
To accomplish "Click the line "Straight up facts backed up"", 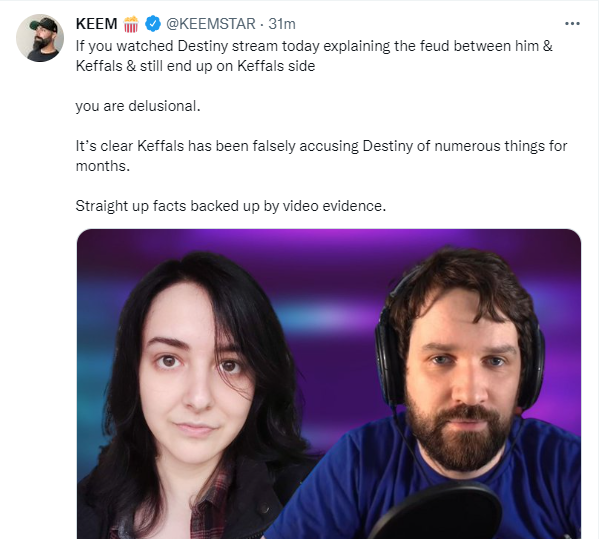I will point(230,206).
